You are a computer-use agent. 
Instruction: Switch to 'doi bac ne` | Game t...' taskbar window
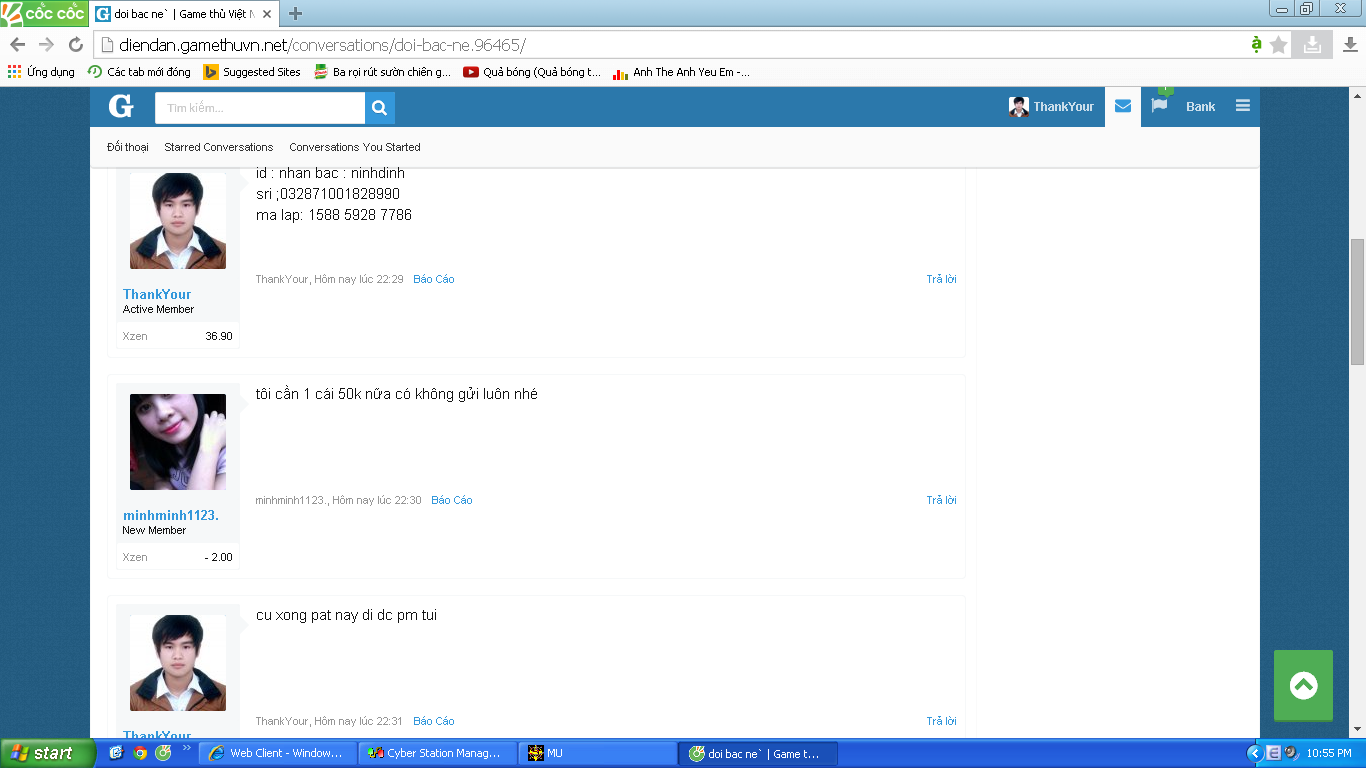click(x=758, y=753)
